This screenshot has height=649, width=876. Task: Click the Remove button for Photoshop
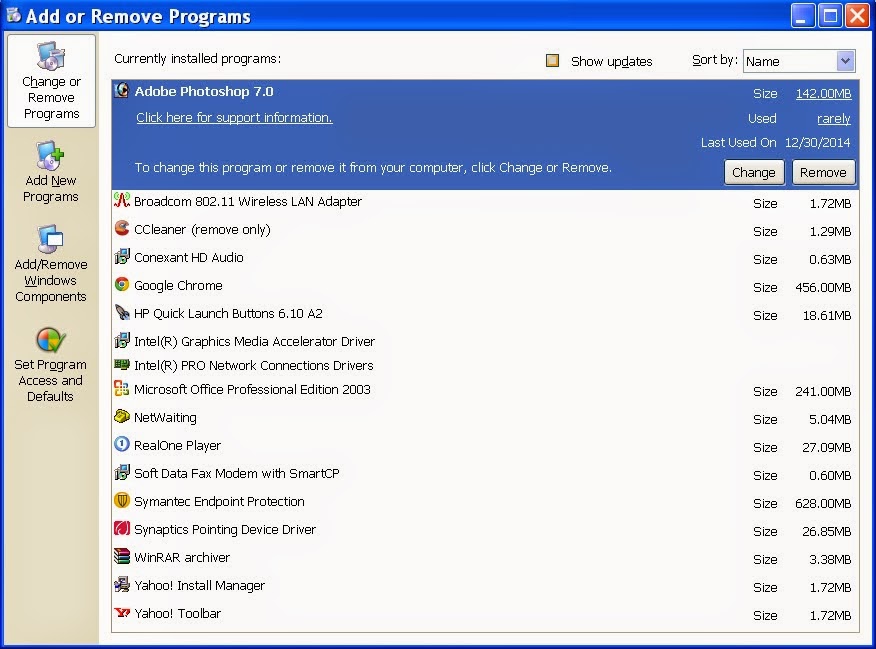pos(823,172)
